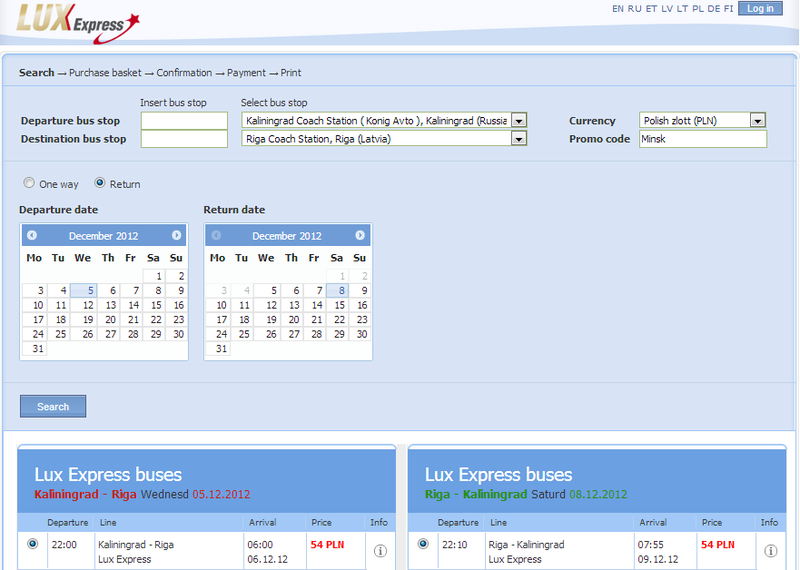This screenshot has height=570, width=800.
Task: Expand the Currency dropdown
Action: click(x=758, y=120)
